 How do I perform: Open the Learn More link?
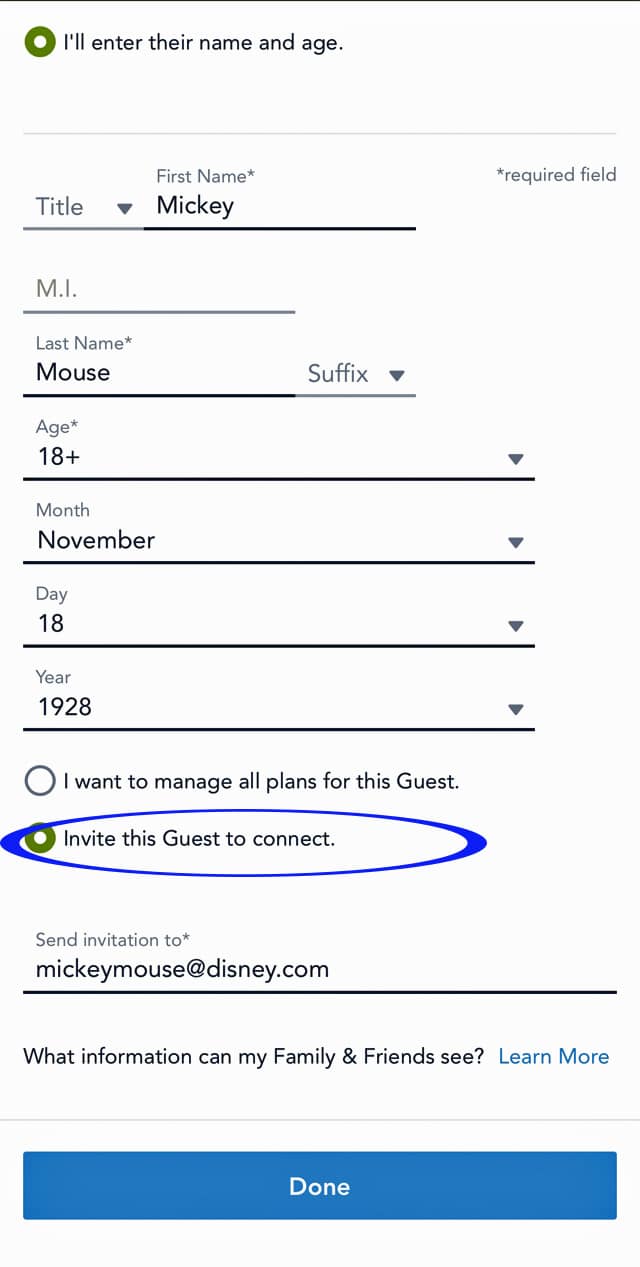(x=554, y=1056)
